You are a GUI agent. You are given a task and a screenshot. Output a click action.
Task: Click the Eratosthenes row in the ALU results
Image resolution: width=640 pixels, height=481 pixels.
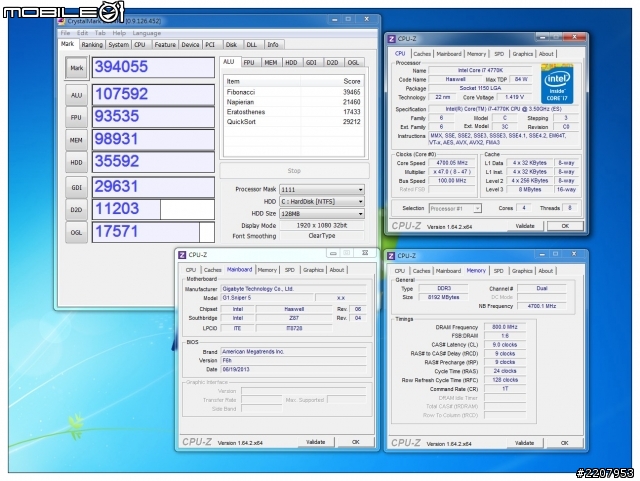[x=293, y=112]
